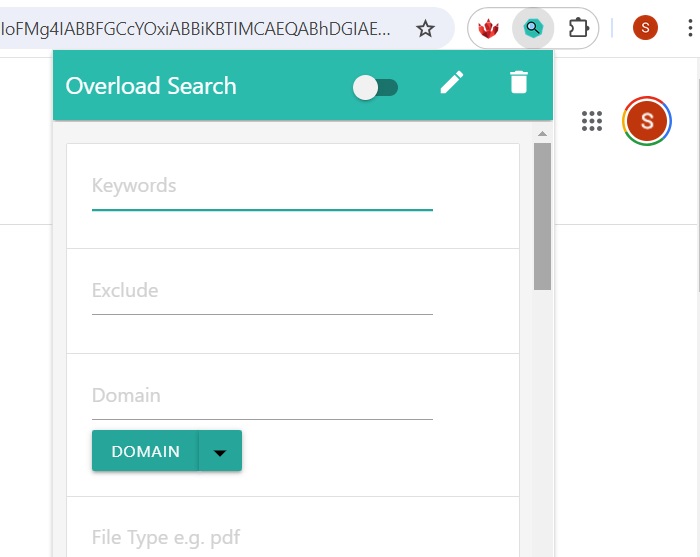The width and height of the screenshot is (700, 557).
Task: Toggle the Overload Search switch
Action: (375, 87)
